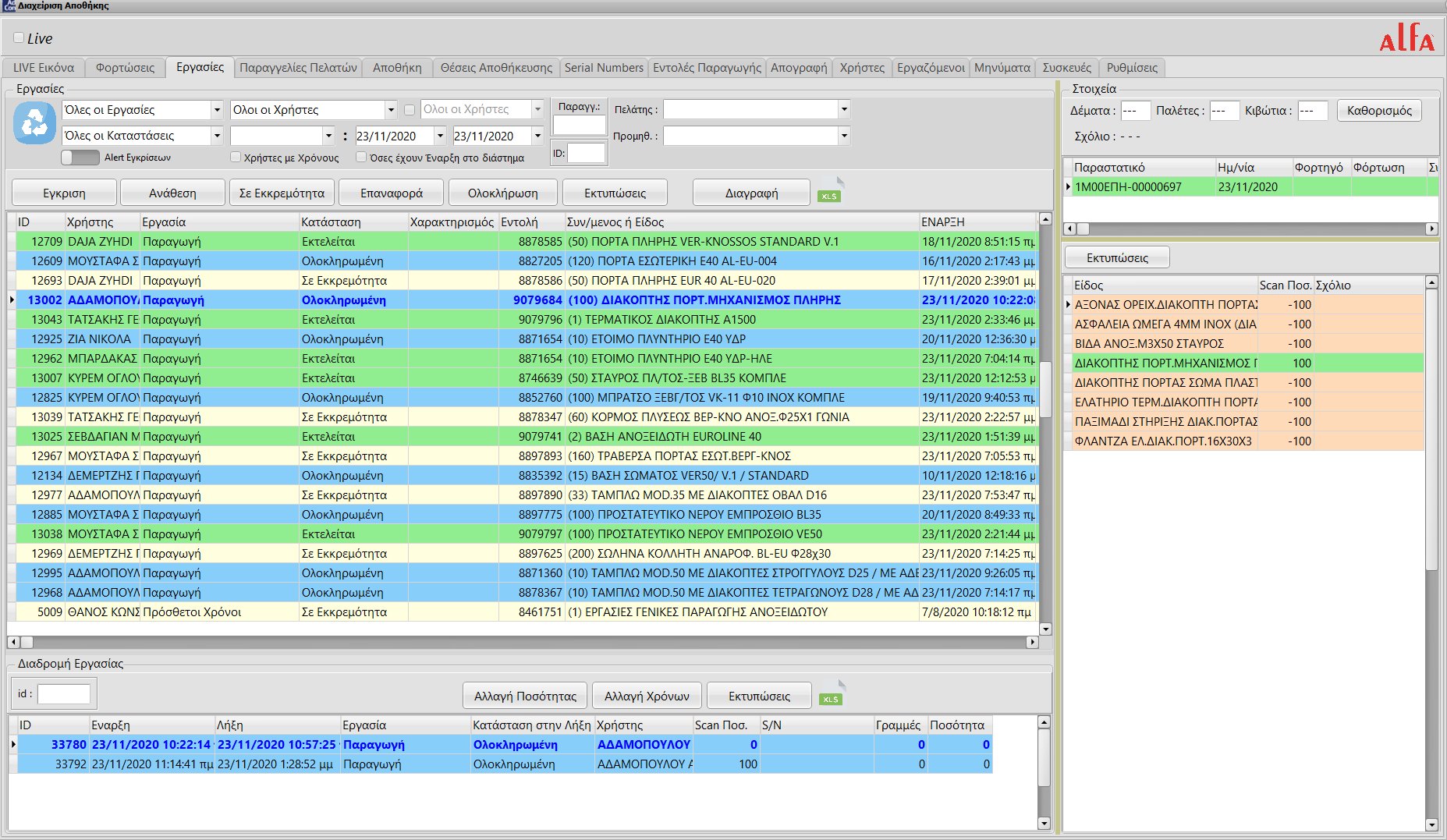This screenshot has height=840, width=1447.
Task: Open the disabled Ολοι οι Χρήστες combo
Action: pyautogui.click(x=537, y=110)
